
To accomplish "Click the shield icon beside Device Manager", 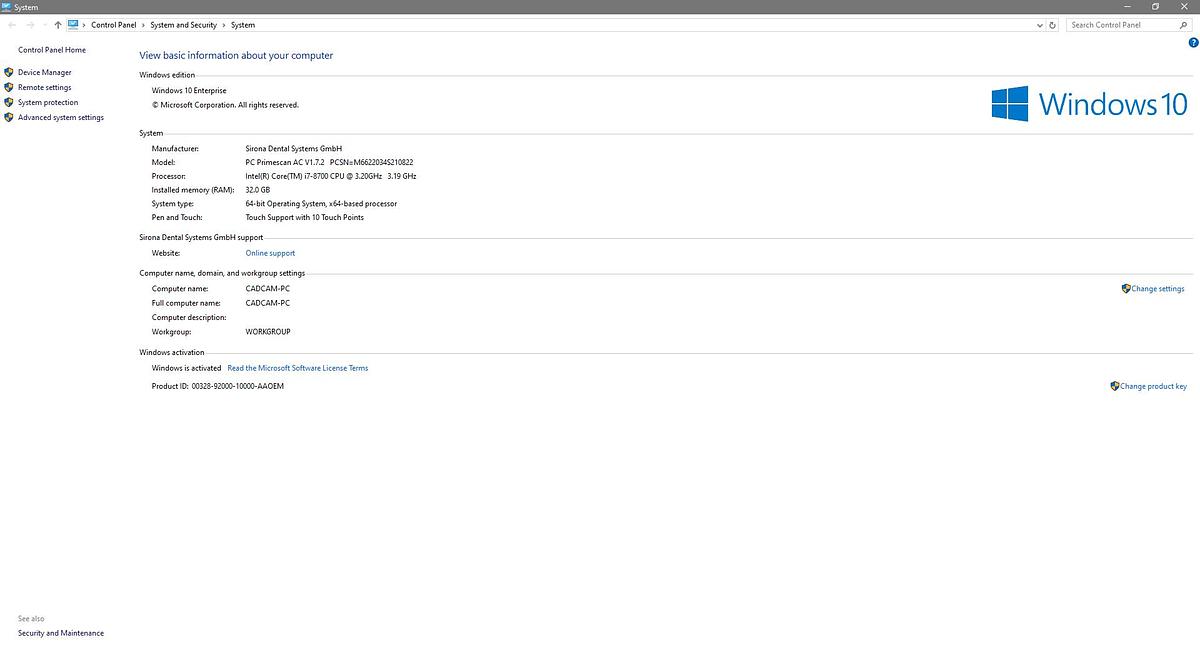I will 9,72.
